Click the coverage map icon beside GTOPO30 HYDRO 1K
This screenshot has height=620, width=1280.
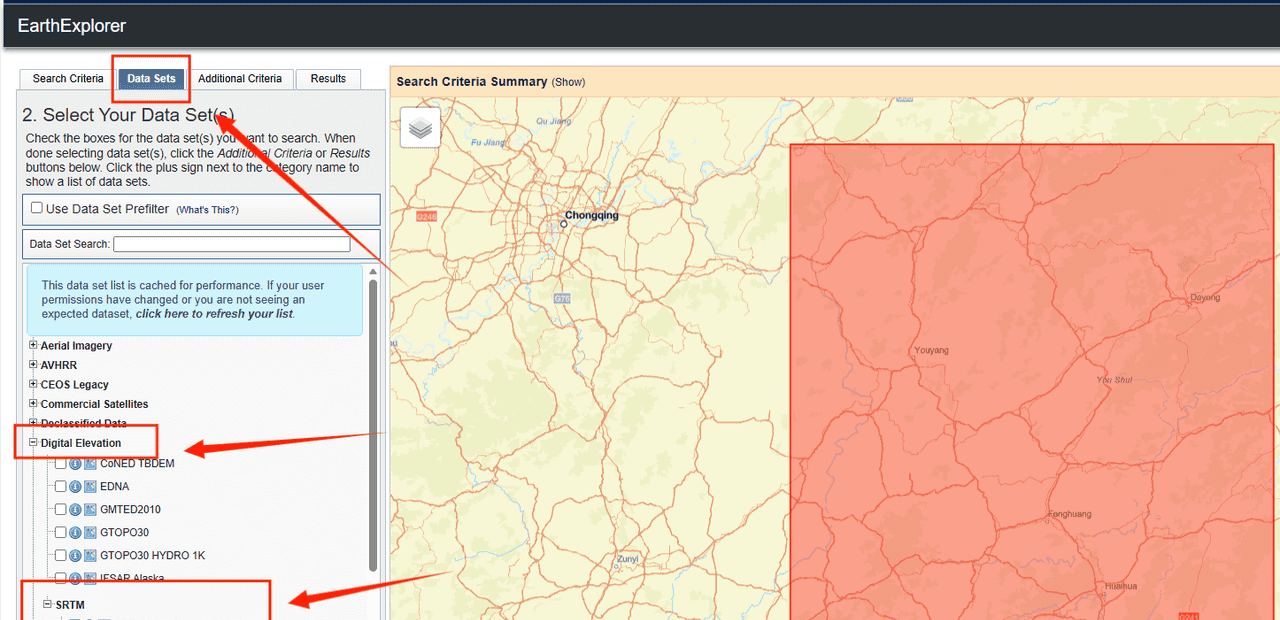point(90,556)
